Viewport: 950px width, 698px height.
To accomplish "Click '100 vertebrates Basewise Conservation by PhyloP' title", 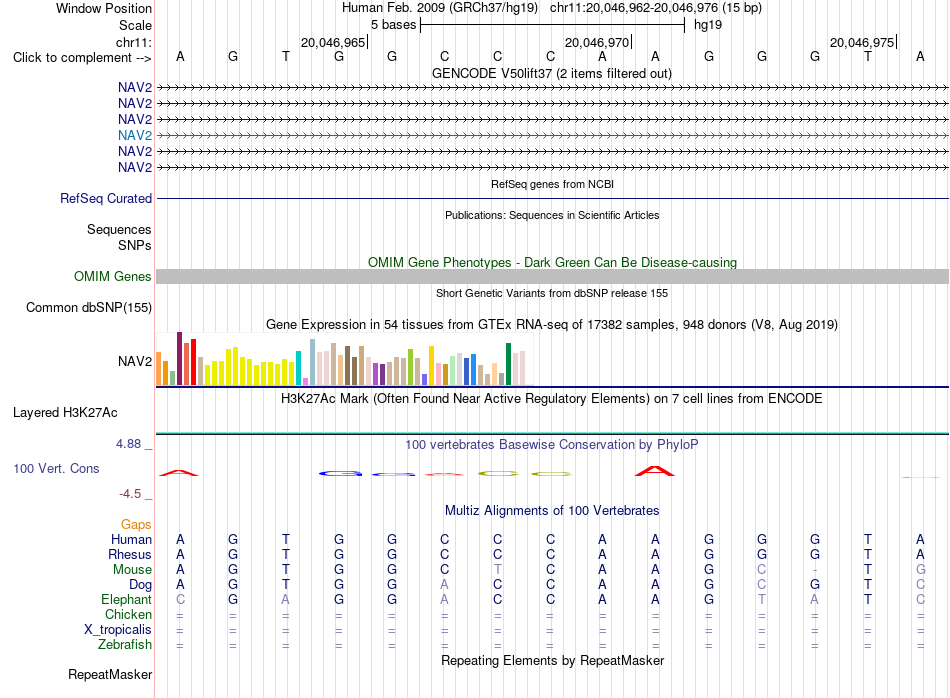I will [552, 444].
